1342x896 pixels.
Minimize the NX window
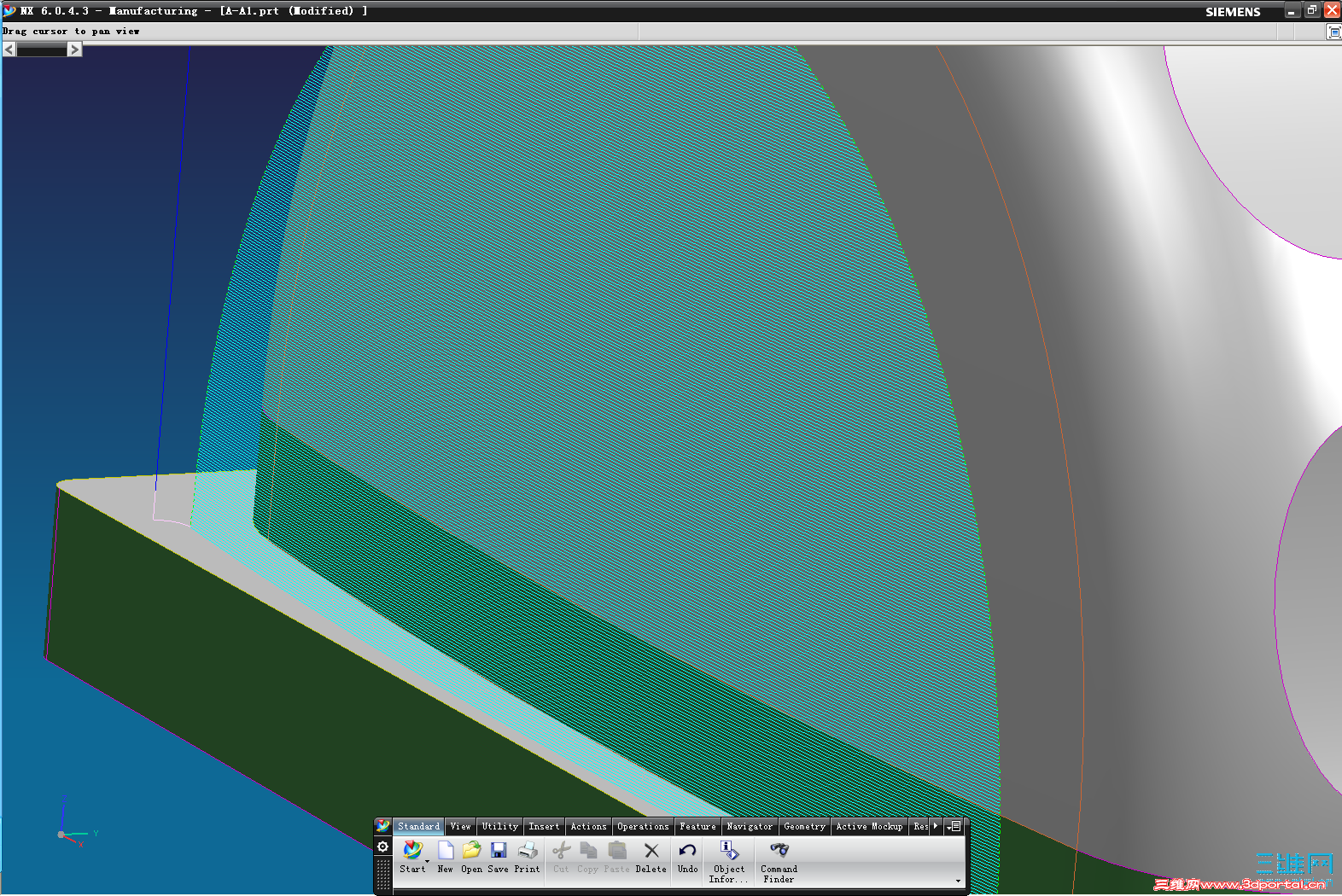point(1292,11)
